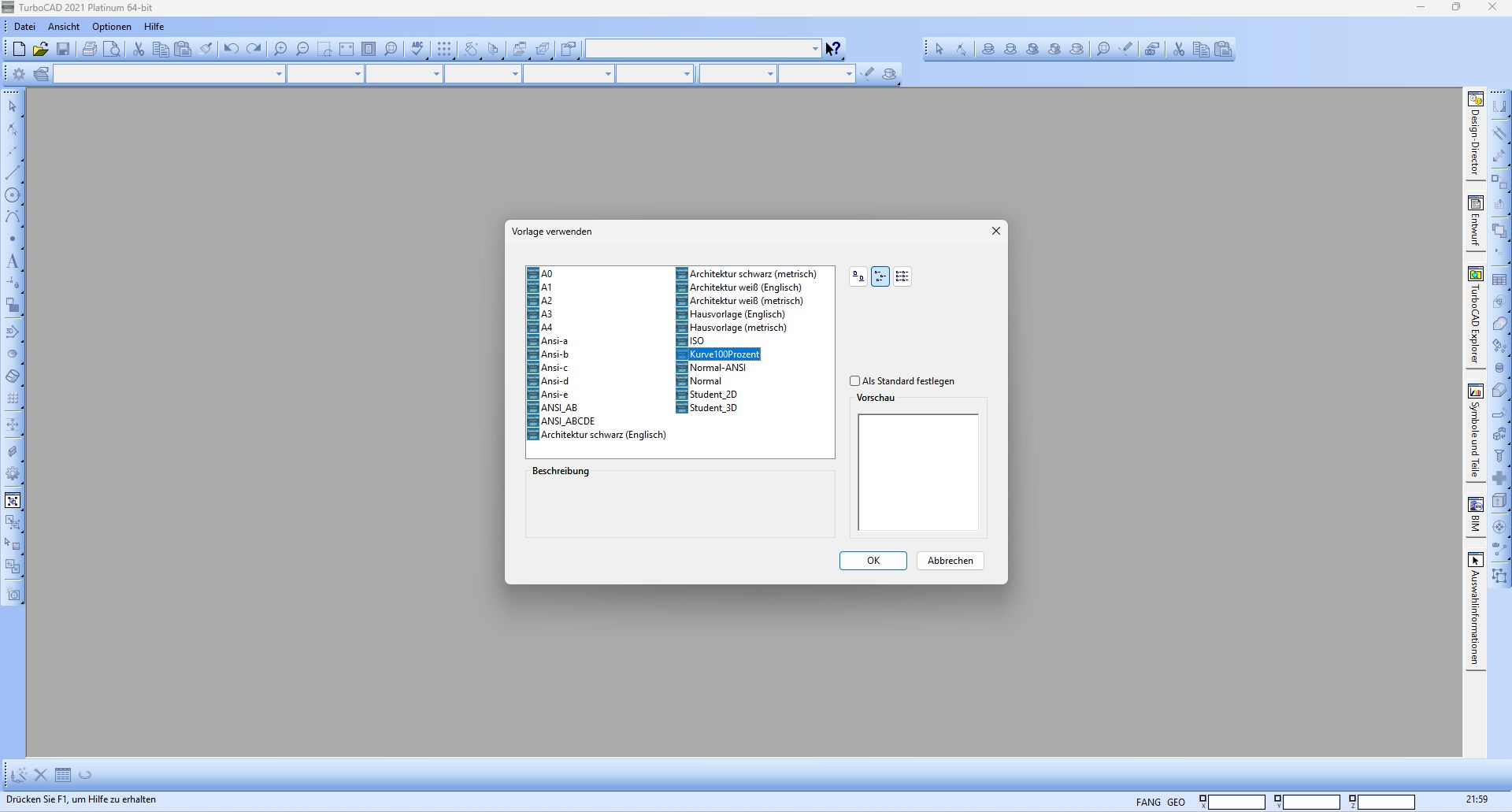Open the Ansicht menu
The image size is (1512, 812).
pos(64,27)
